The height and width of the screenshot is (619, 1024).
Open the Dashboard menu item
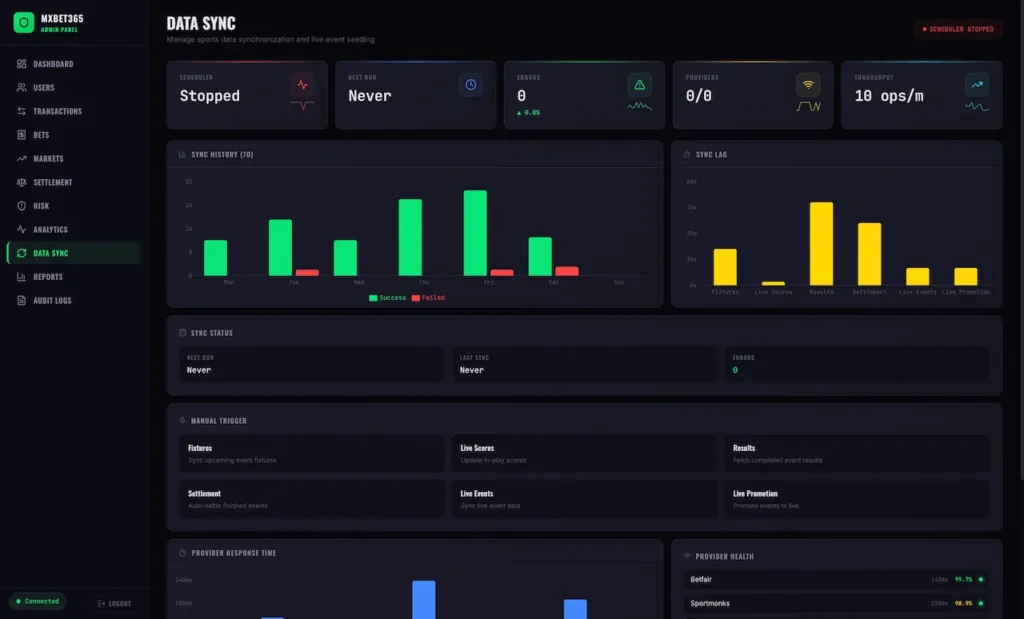click(x=73, y=64)
